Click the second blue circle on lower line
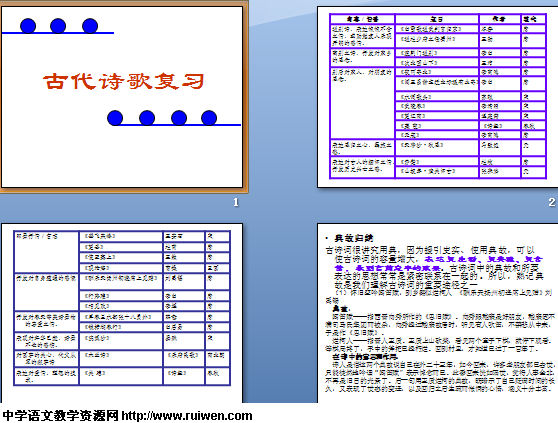Screen dimensions: 558x423 (x=147, y=118)
